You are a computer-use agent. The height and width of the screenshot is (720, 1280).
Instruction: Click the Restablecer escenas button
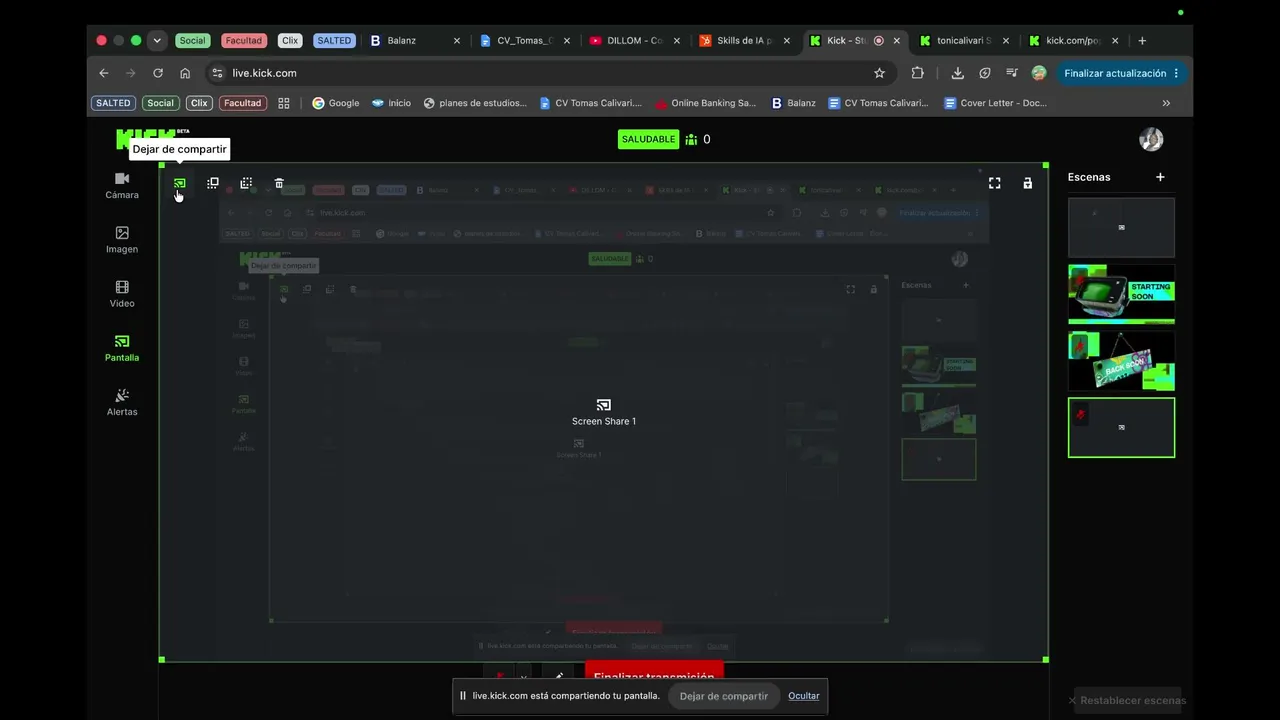click(x=1127, y=700)
